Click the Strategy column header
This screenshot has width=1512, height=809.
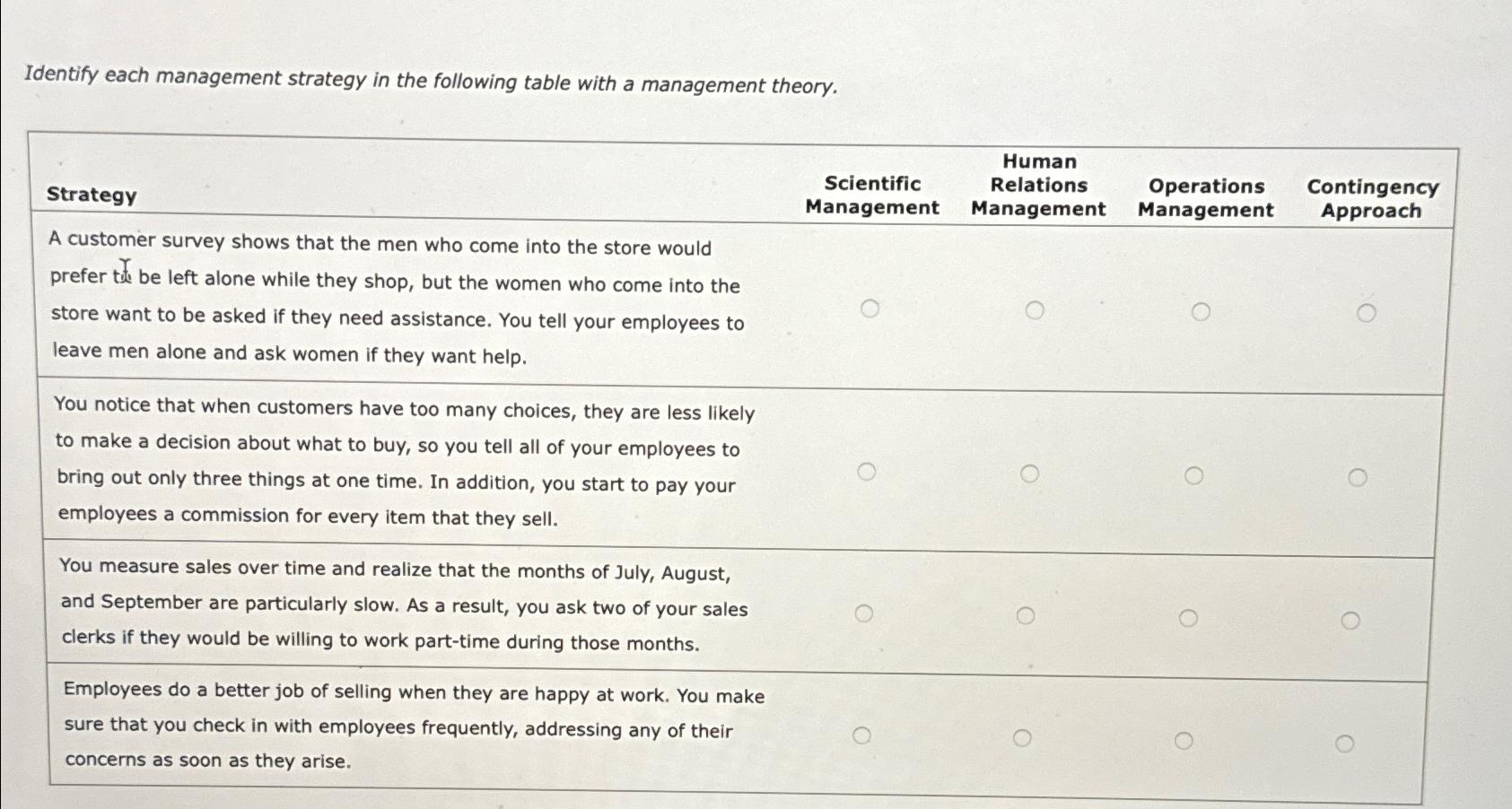click(90, 196)
